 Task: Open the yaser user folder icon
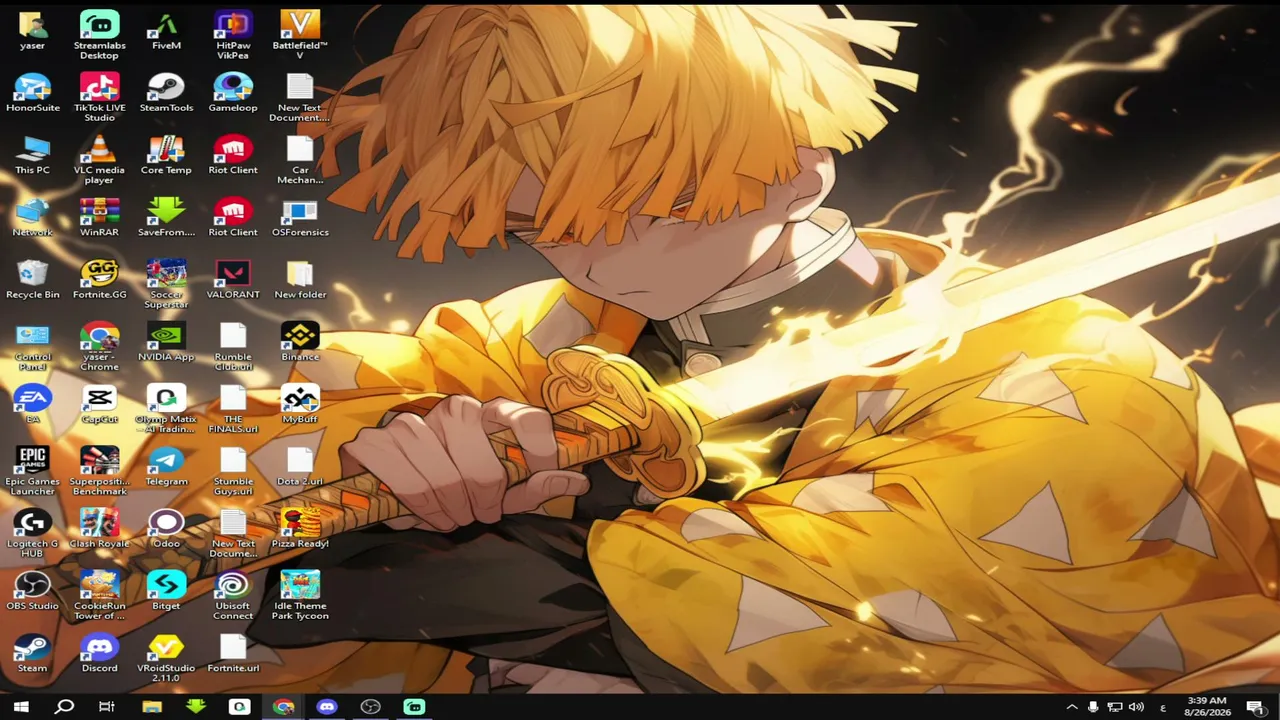pos(32,31)
